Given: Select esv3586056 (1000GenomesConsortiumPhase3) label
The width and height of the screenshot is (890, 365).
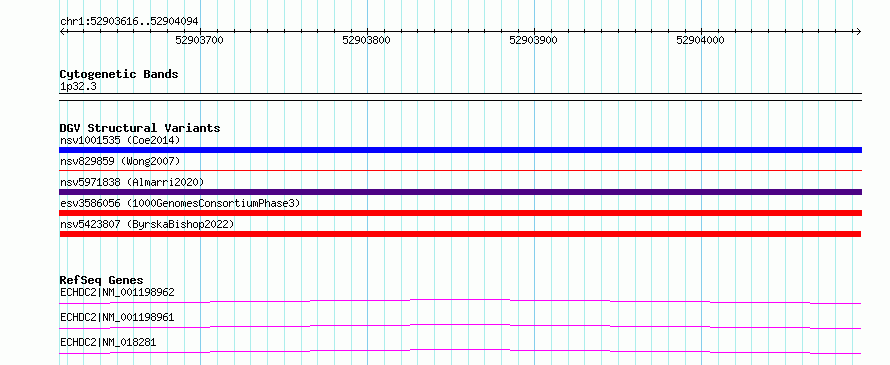Looking at the screenshot, I should [180, 203].
